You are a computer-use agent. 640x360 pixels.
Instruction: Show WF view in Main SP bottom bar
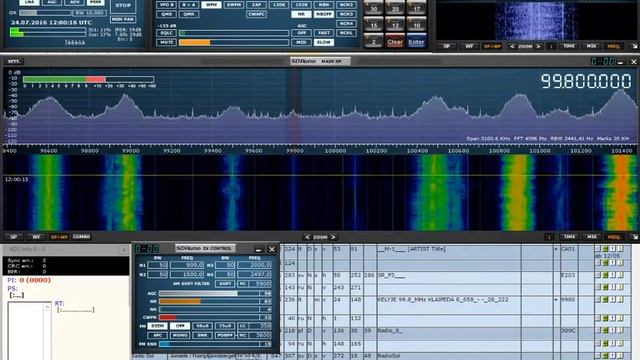coord(36,237)
